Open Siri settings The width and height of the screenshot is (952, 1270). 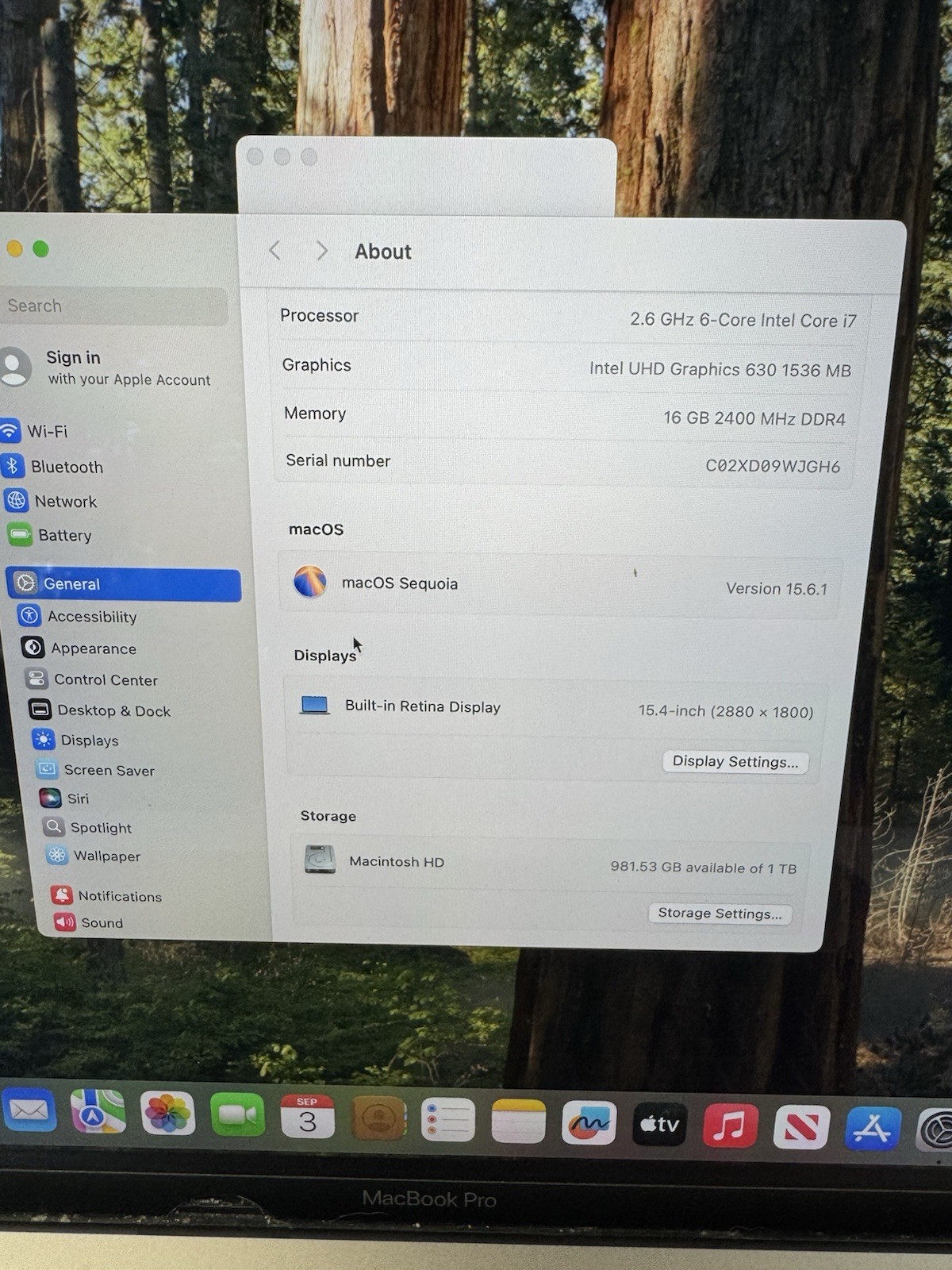(64, 799)
